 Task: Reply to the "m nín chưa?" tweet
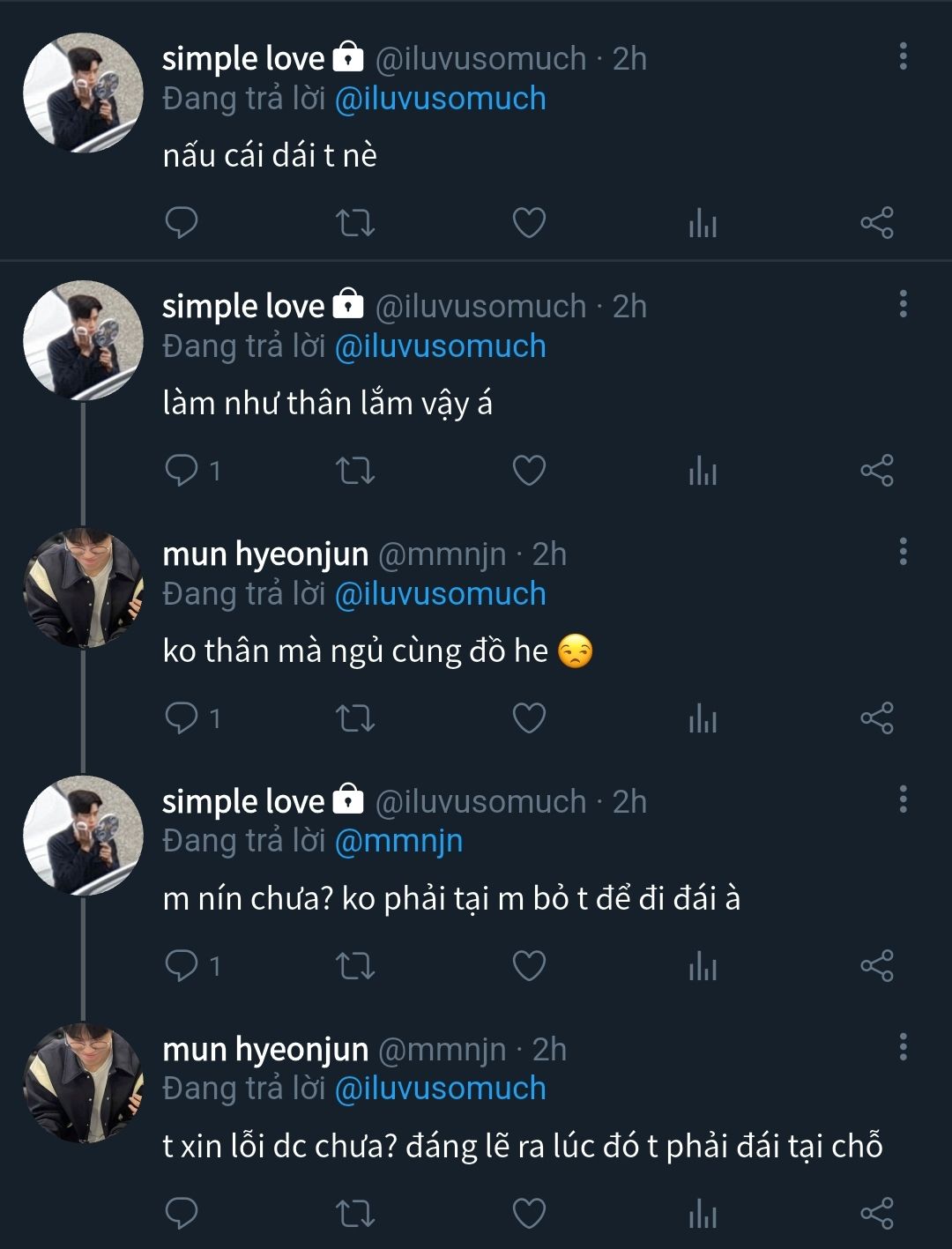pyautogui.click(x=182, y=966)
